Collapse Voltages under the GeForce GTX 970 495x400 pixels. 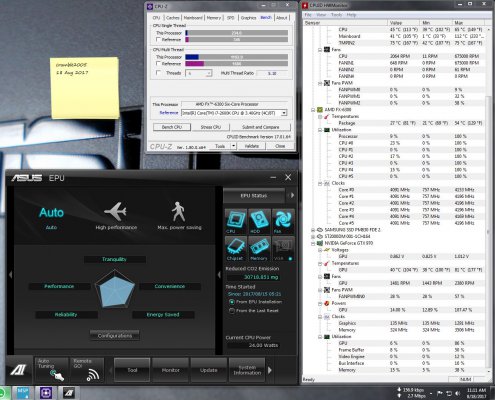point(320,250)
